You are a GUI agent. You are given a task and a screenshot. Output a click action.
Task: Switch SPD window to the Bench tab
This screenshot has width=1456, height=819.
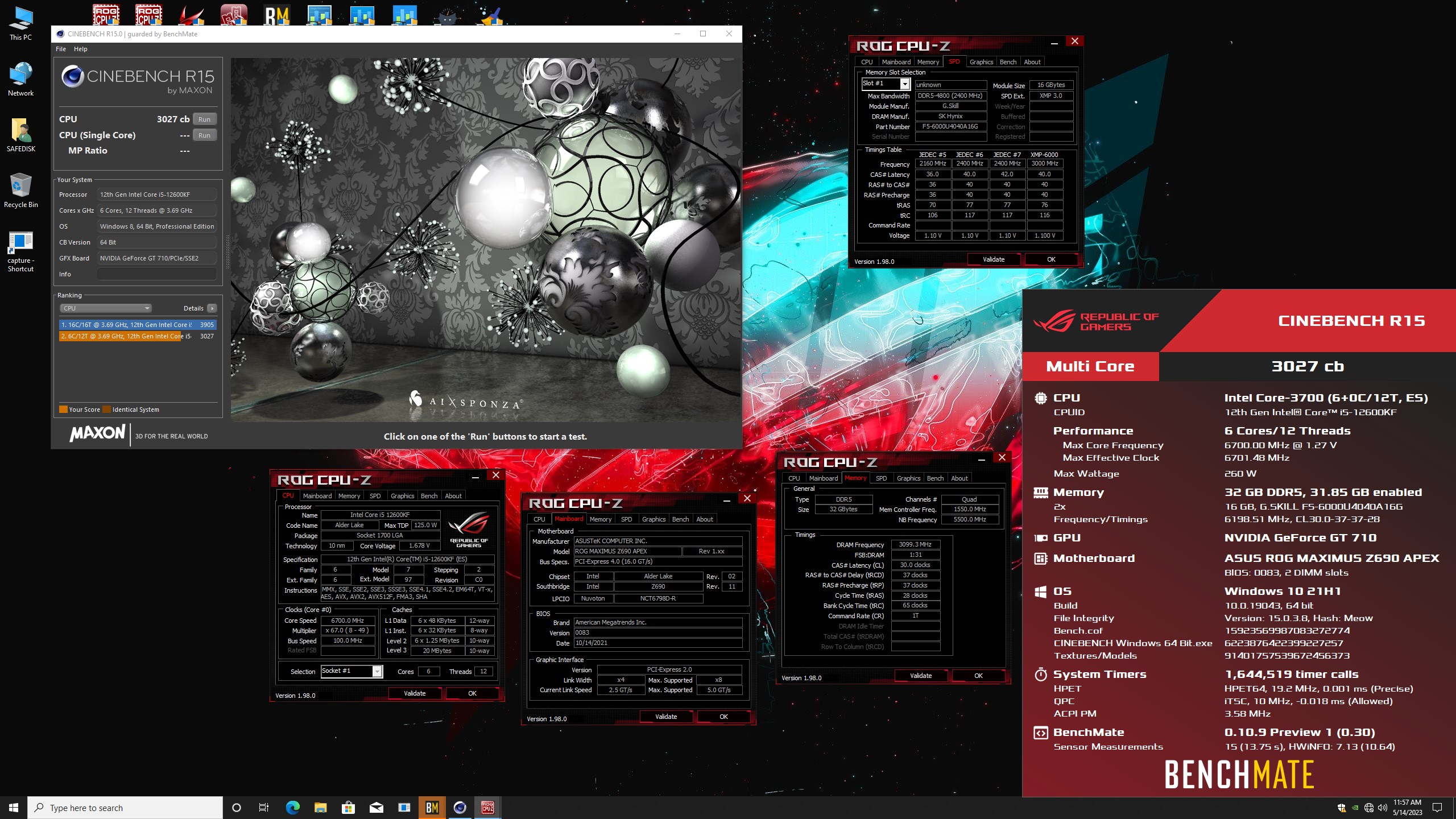(1008, 62)
